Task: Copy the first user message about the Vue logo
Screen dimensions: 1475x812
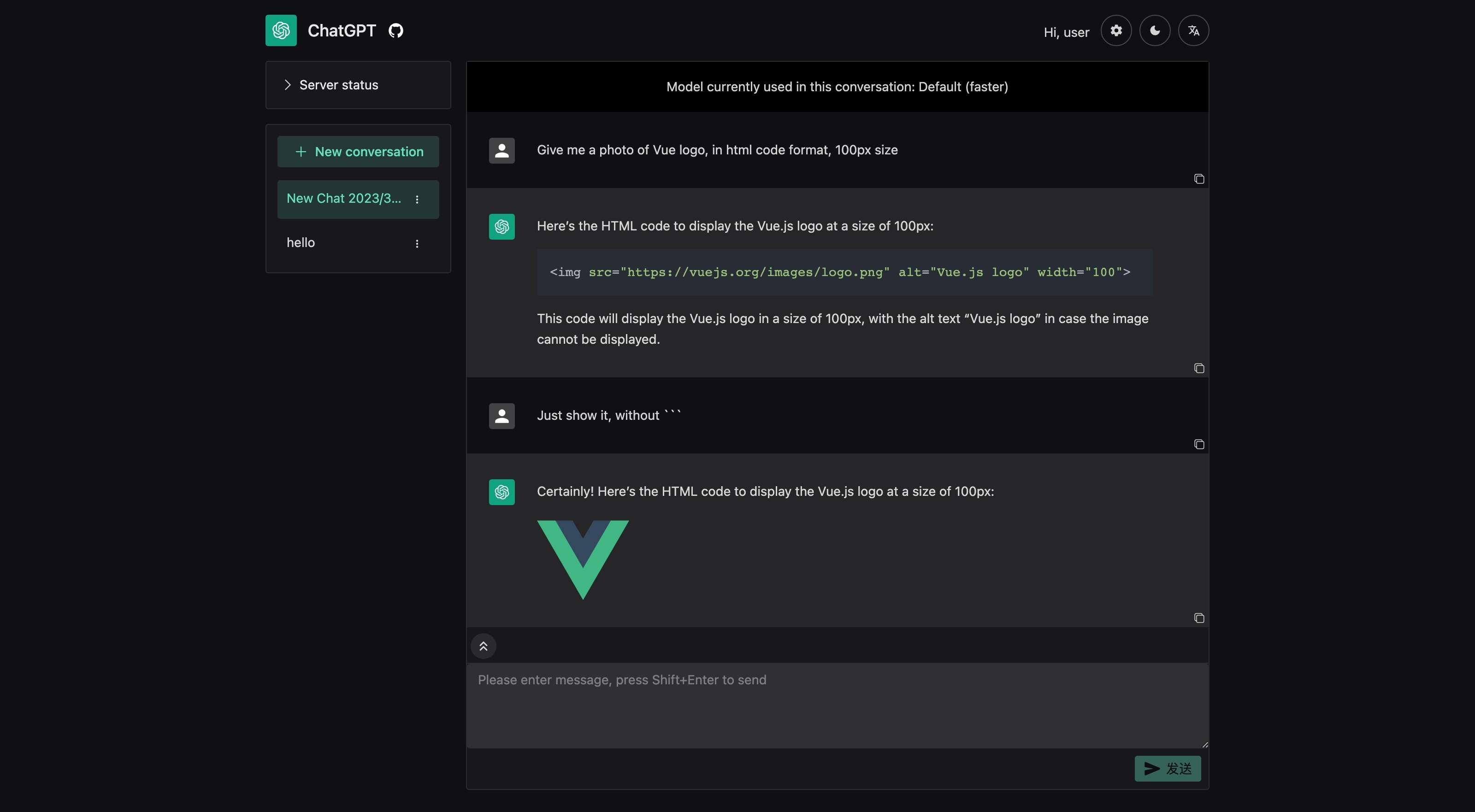Action: pos(1199,179)
